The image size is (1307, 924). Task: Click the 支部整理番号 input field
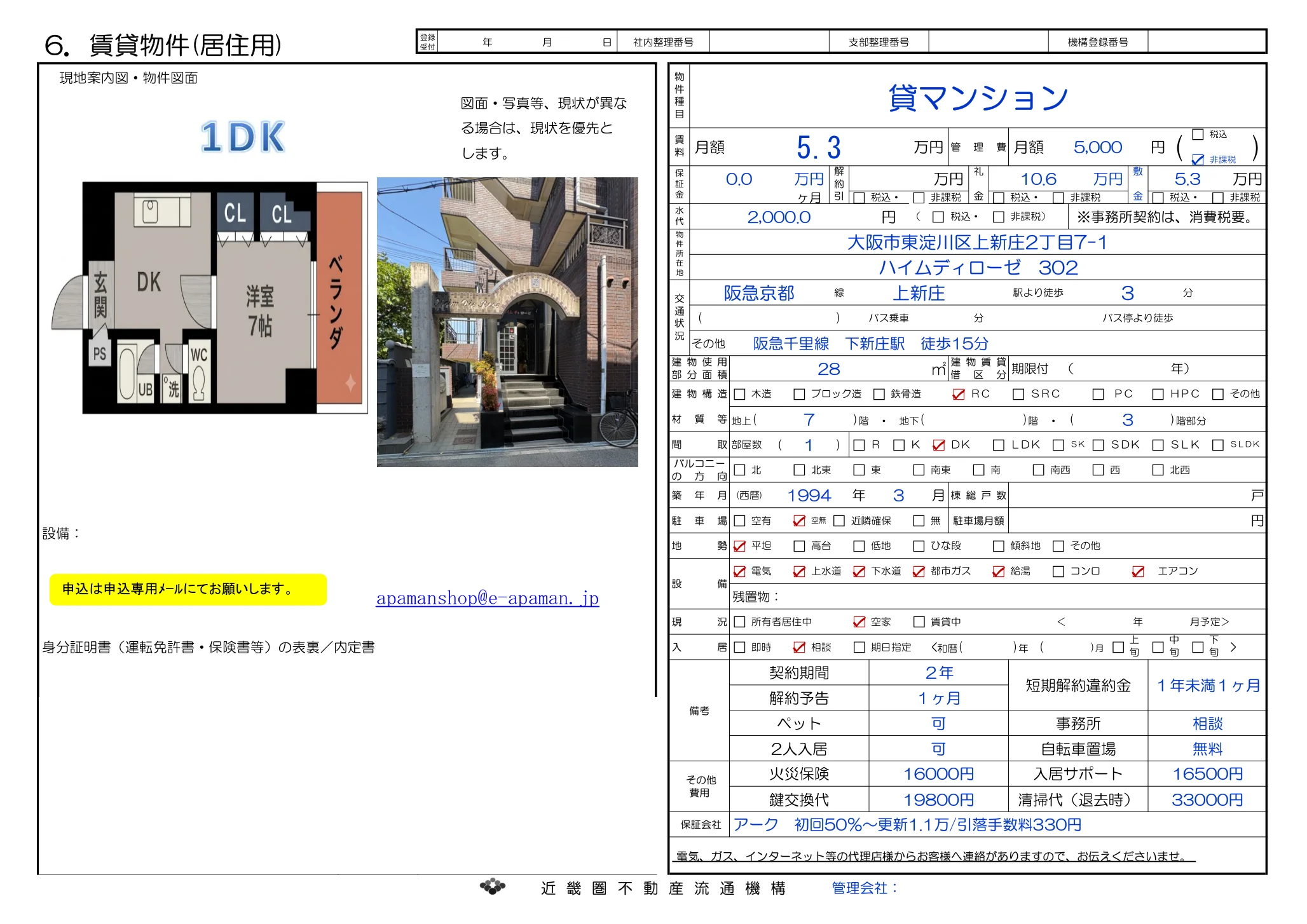(988, 42)
